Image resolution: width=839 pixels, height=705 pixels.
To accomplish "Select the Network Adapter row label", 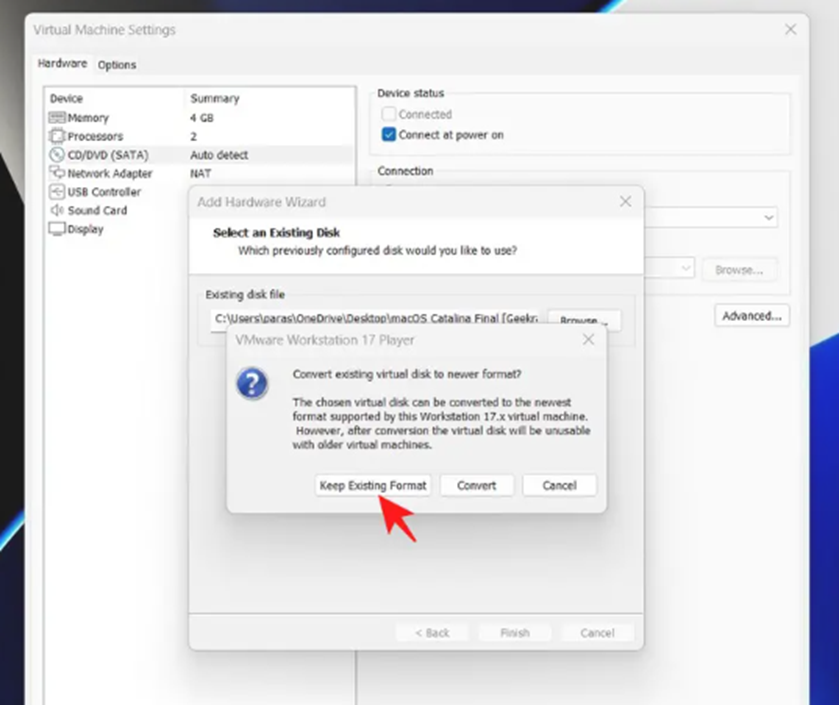I will (x=110, y=173).
